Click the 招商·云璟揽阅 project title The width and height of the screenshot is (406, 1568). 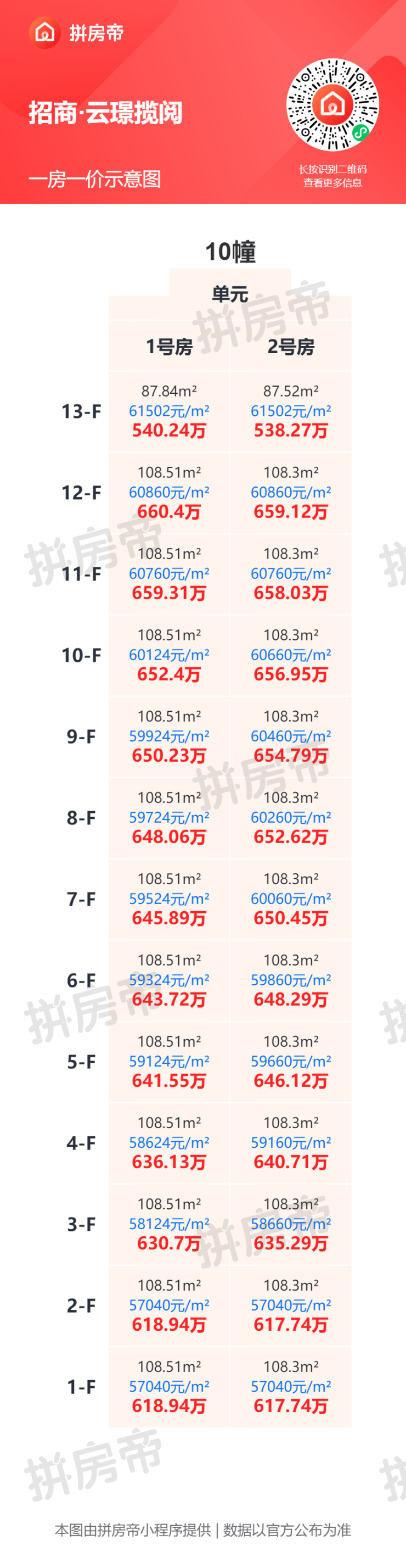(x=105, y=113)
